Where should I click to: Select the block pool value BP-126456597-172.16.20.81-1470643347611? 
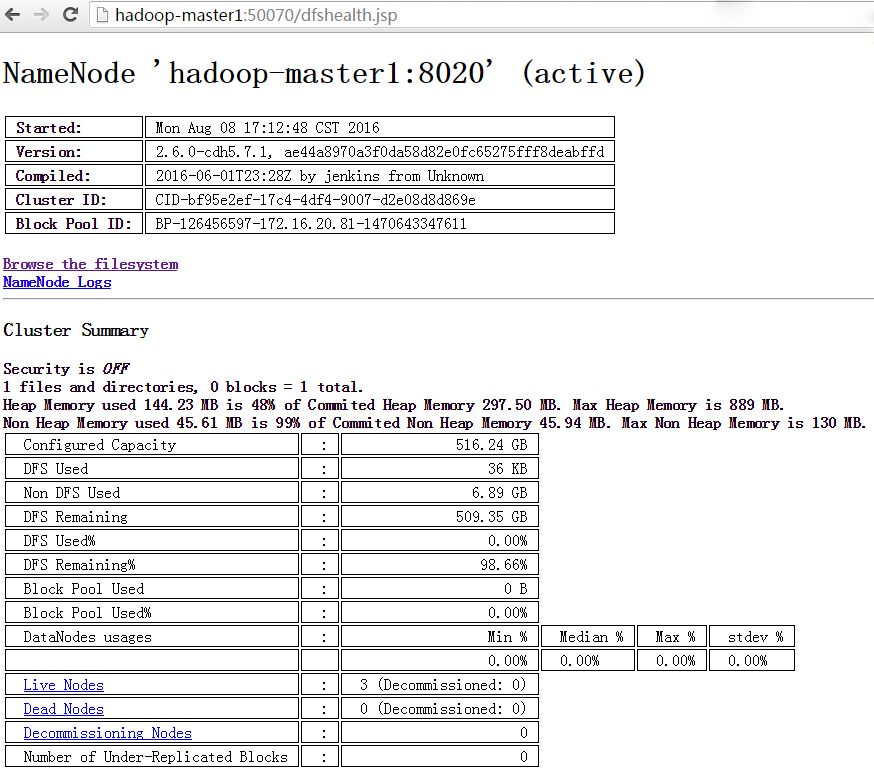[311, 223]
